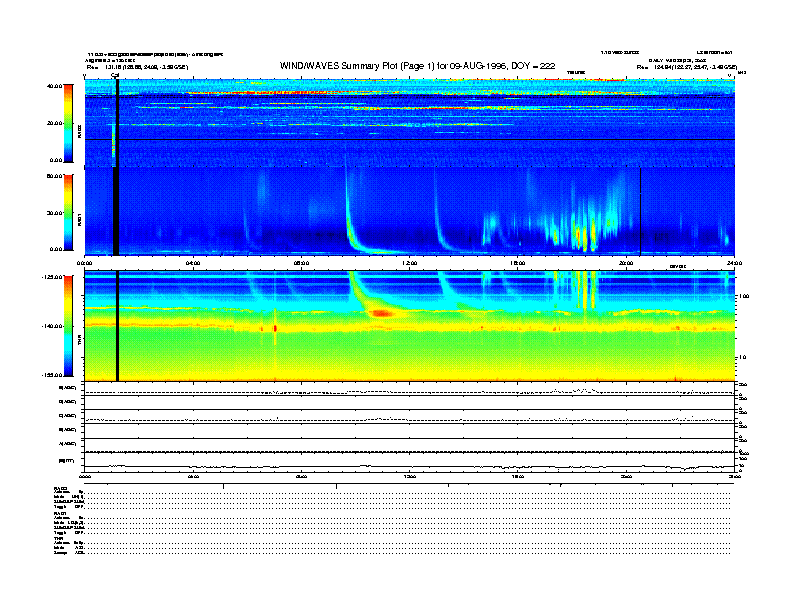Click the RAD1 heading in the status rows
This screenshot has width=792, height=612.
[60, 513]
